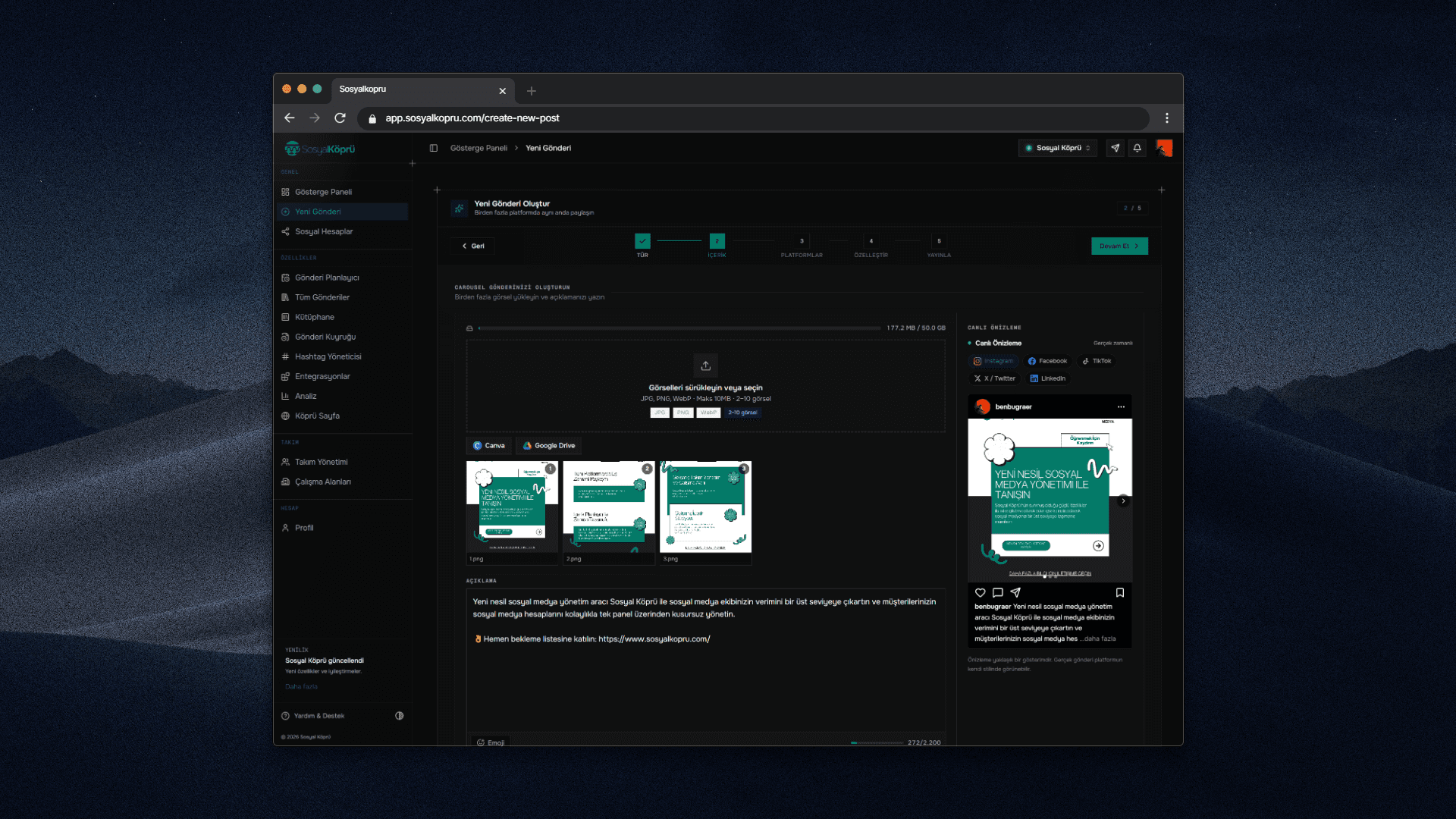Switch preview to Facebook

1047,361
